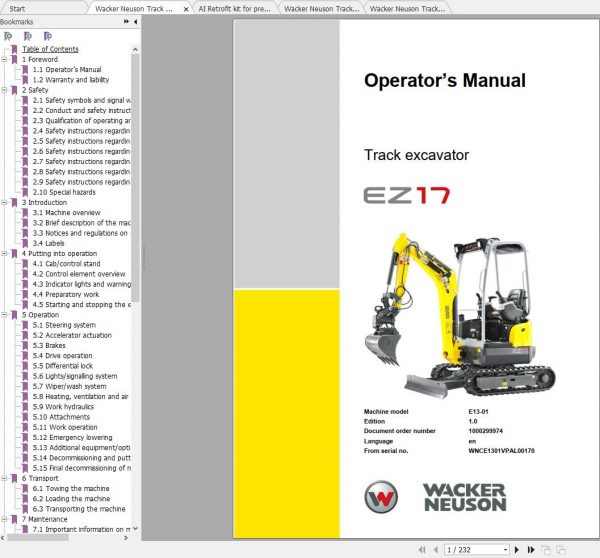Collapse the 7 Maintenance bookmark node
The image size is (600, 558).
[x=4, y=519]
